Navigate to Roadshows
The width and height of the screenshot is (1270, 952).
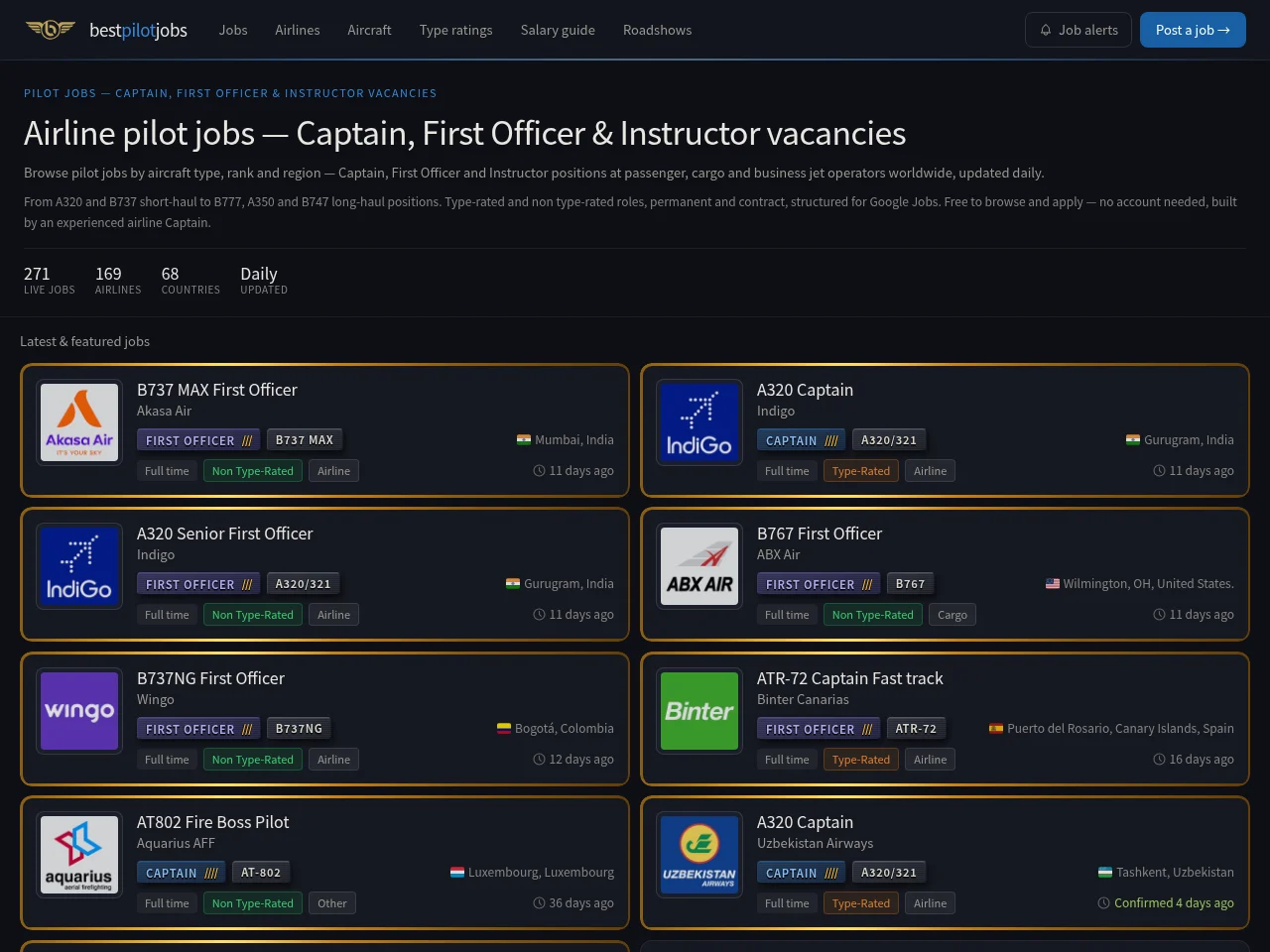(658, 30)
